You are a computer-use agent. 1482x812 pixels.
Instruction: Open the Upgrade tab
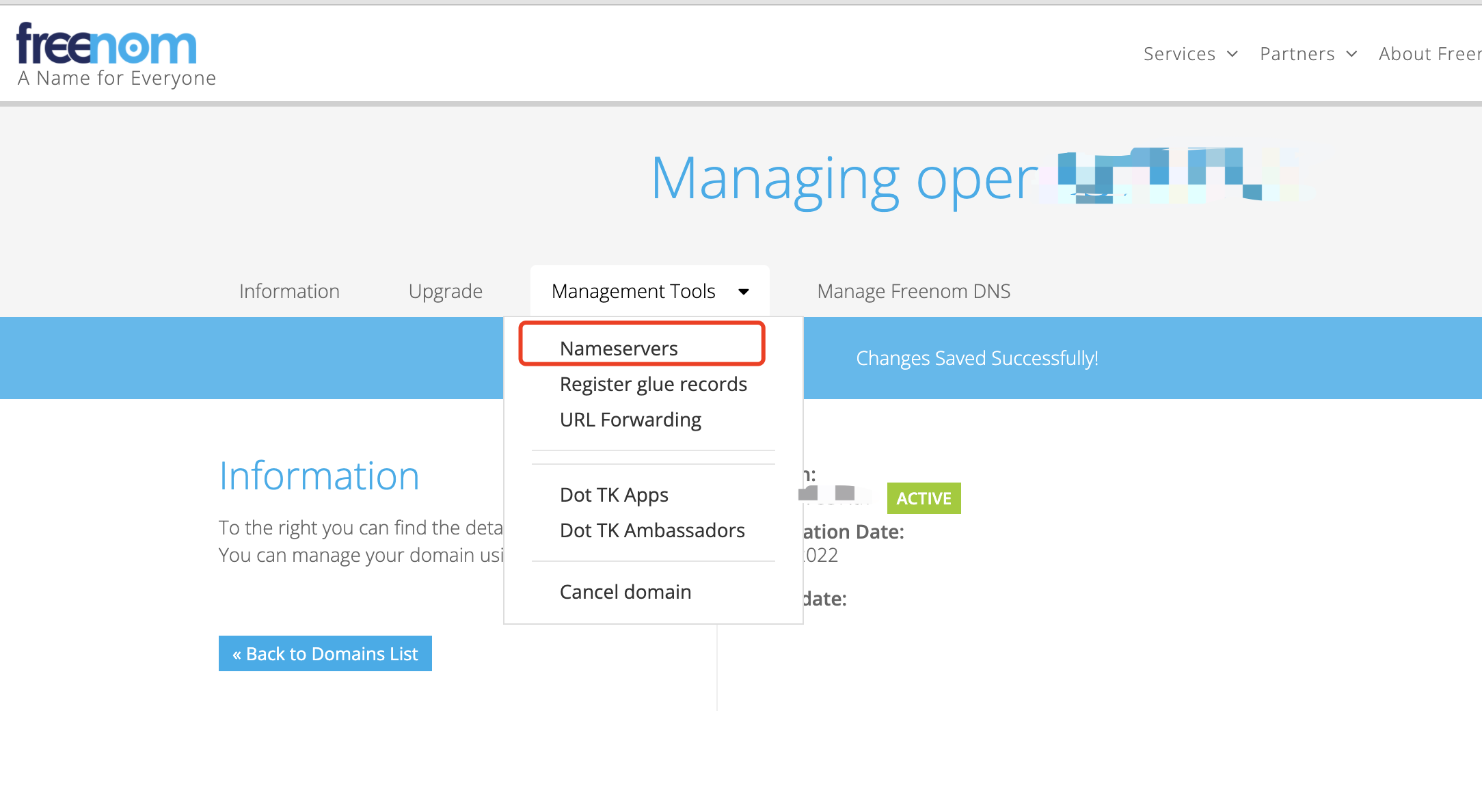tap(446, 291)
